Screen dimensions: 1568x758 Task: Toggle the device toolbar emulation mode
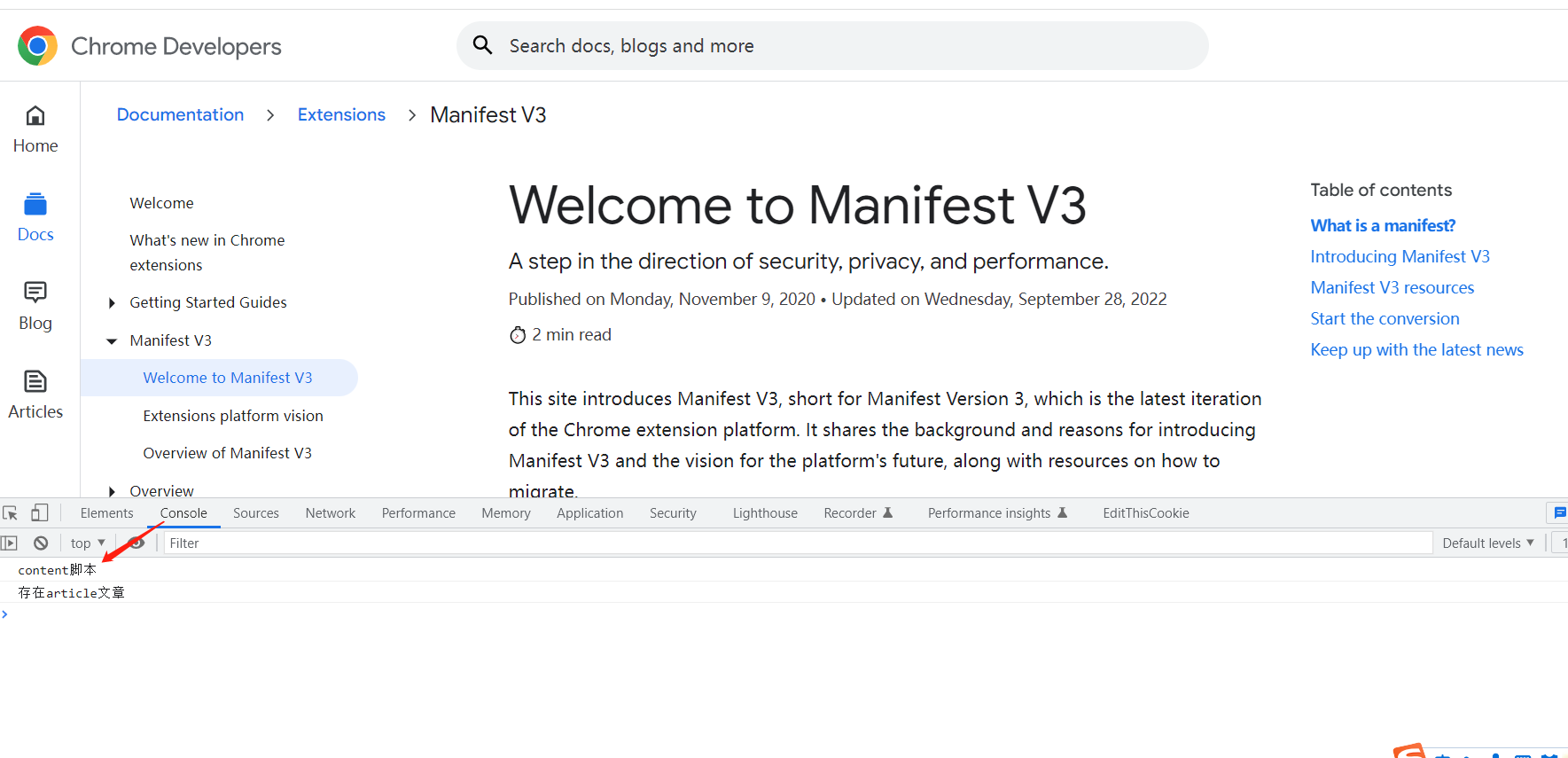pos(39,512)
